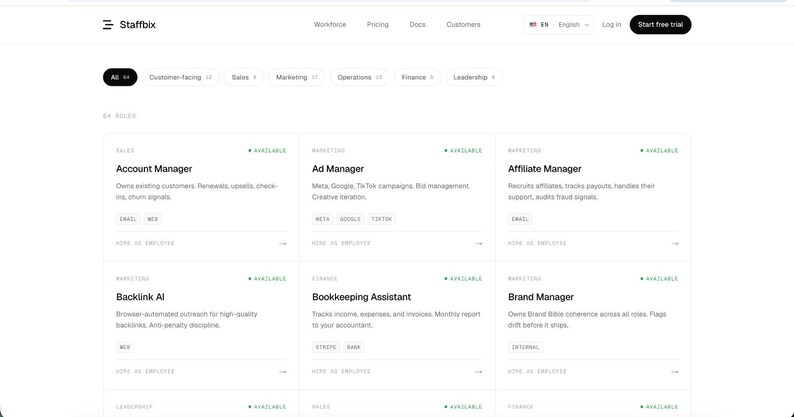Screen dimensions: 794x417
Task: Filter by Marketing roles
Action: (297, 77)
